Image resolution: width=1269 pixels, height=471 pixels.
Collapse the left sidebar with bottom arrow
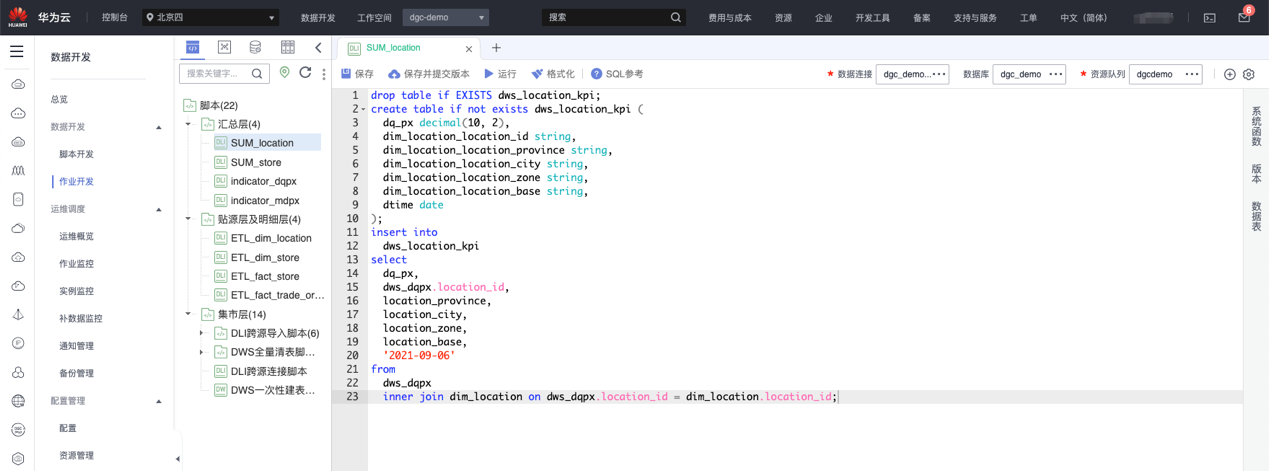[x=178, y=459]
